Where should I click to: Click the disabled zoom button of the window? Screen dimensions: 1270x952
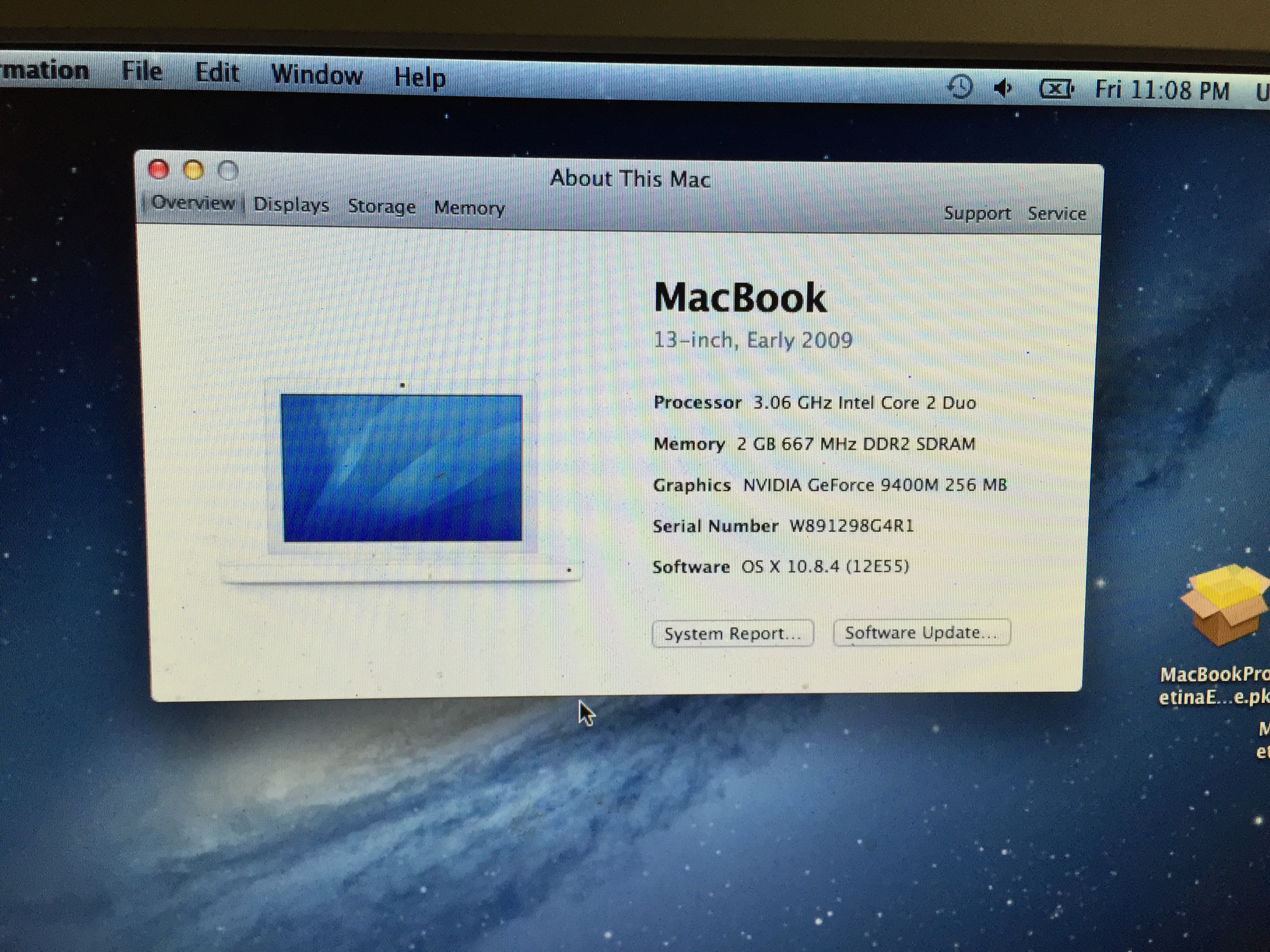pos(228,171)
